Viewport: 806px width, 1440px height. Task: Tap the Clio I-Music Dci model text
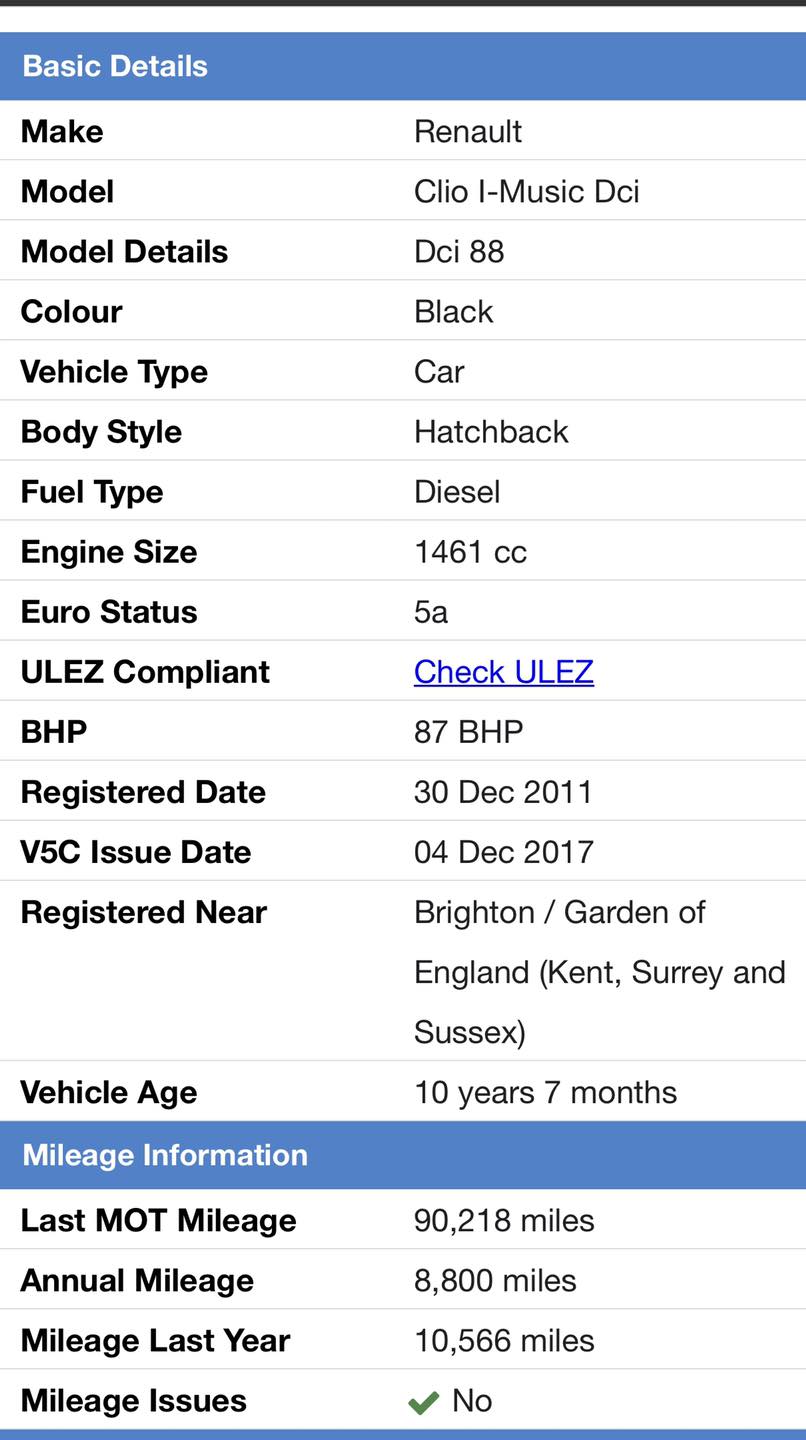click(x=526, y=192)
